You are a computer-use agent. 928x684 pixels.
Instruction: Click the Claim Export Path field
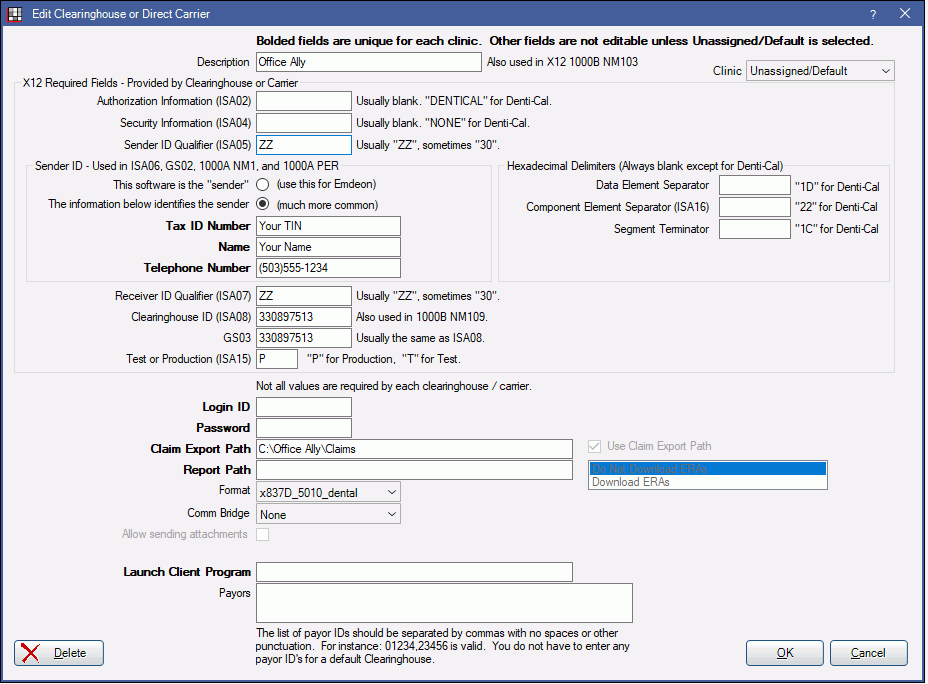[x=414, y=449]
